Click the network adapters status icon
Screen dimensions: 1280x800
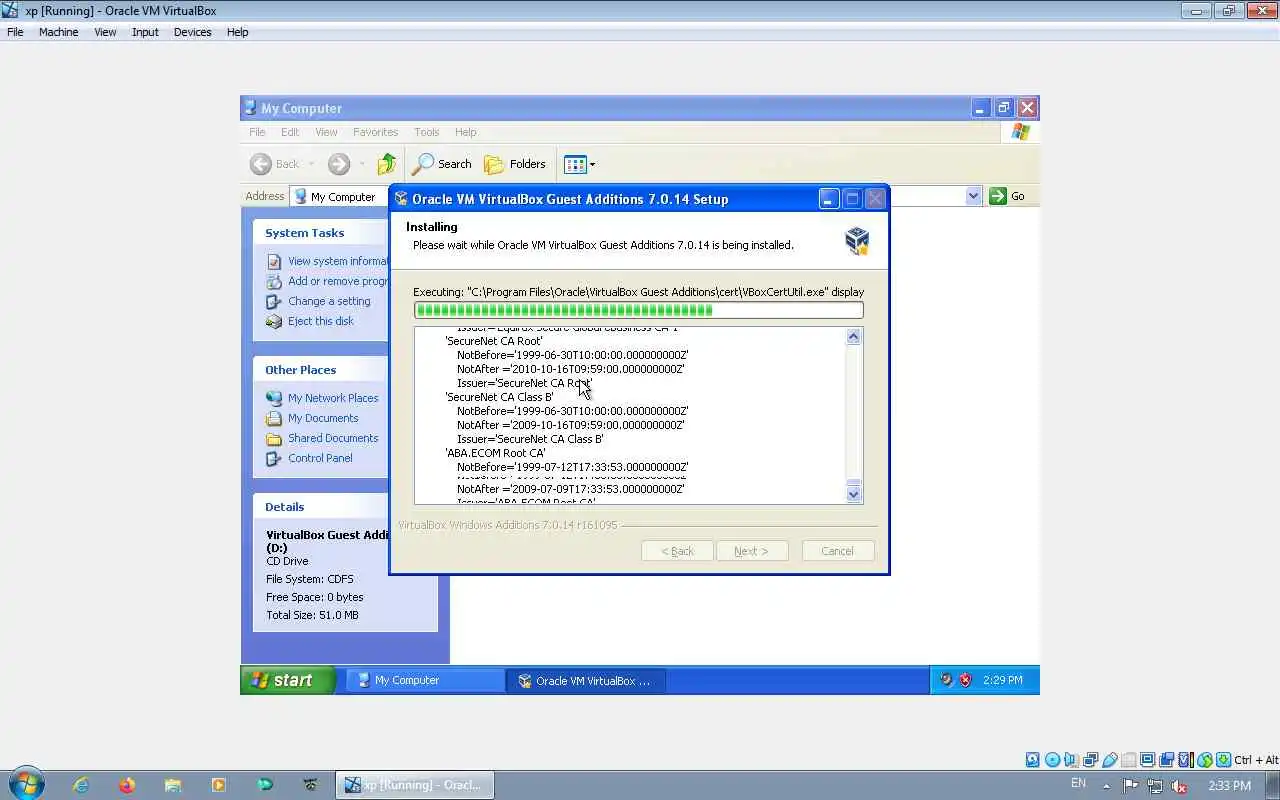(1090, 760)
